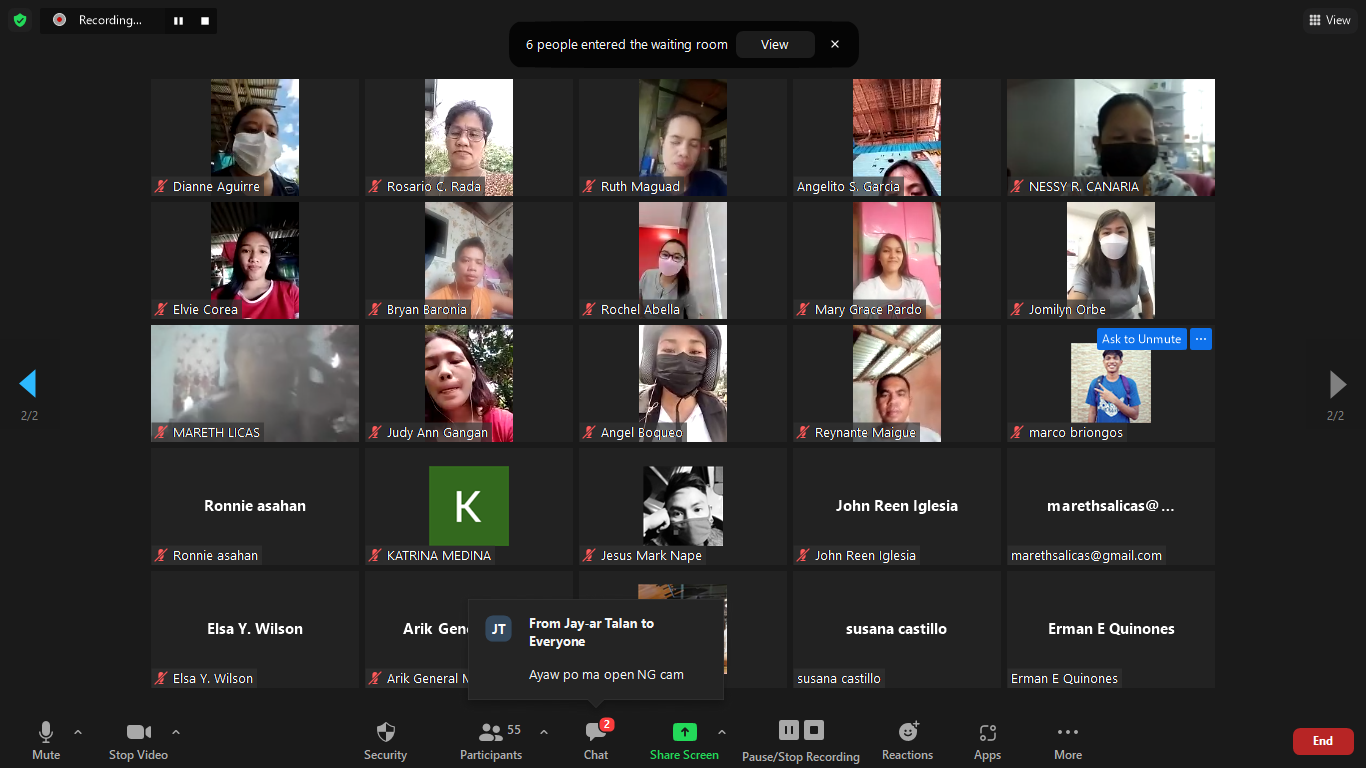Click the More options icon
Image resolution: width=1366 pixels, height=768 pixels.
coord(1067,732)
